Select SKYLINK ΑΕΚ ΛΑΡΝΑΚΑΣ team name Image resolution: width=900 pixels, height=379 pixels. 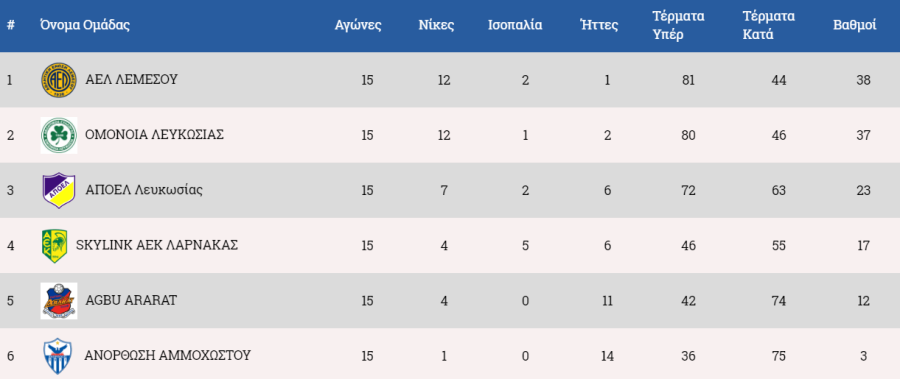point(157,245)
